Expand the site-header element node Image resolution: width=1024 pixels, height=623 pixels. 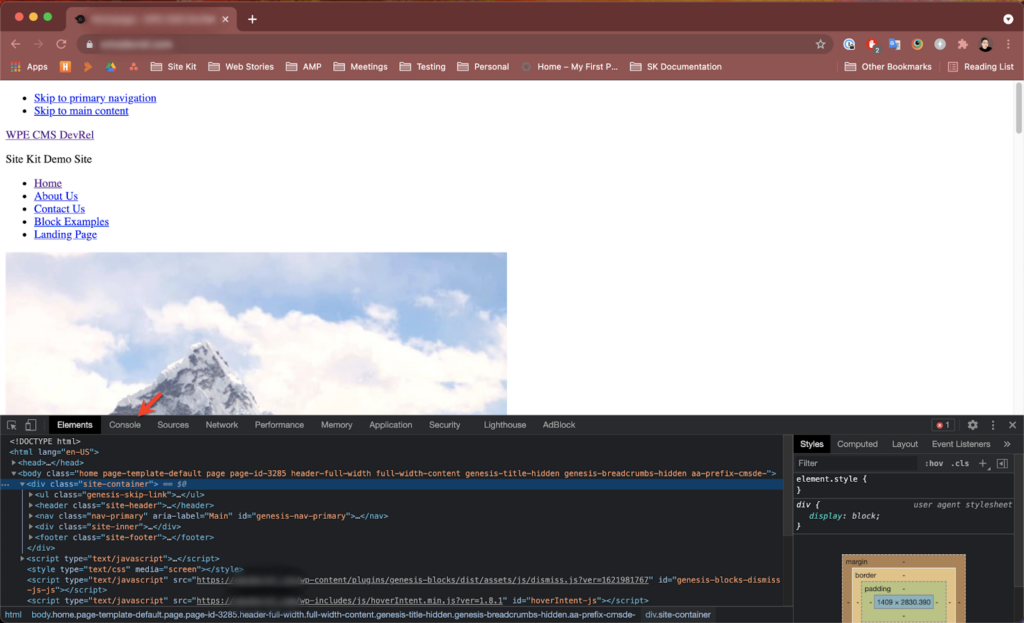(x=31, y=505)
